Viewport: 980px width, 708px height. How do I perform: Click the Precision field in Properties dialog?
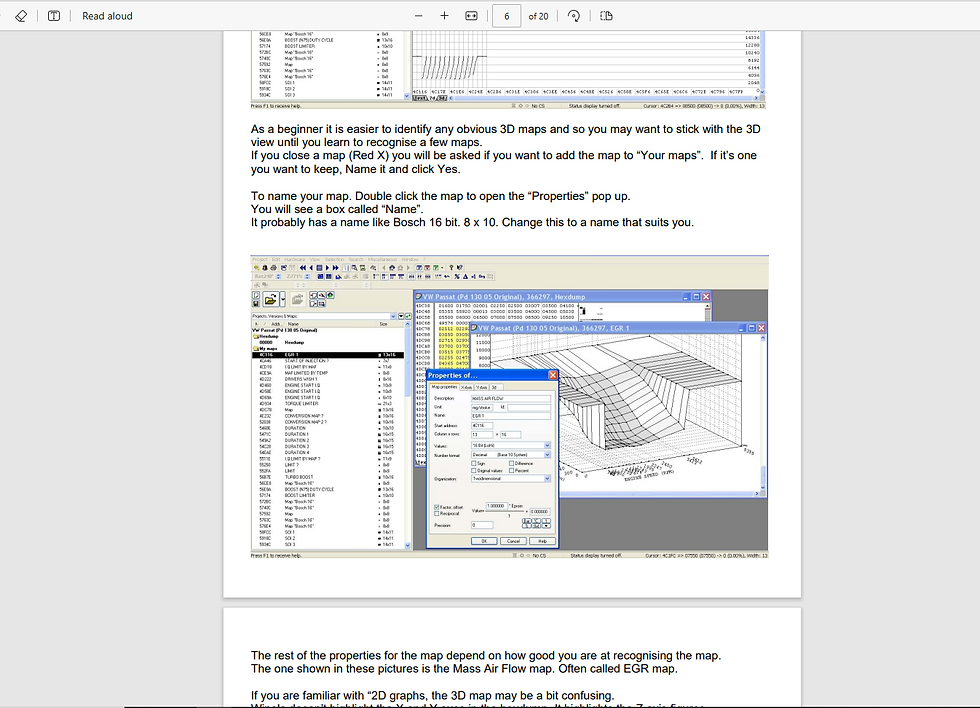[482, 525]
